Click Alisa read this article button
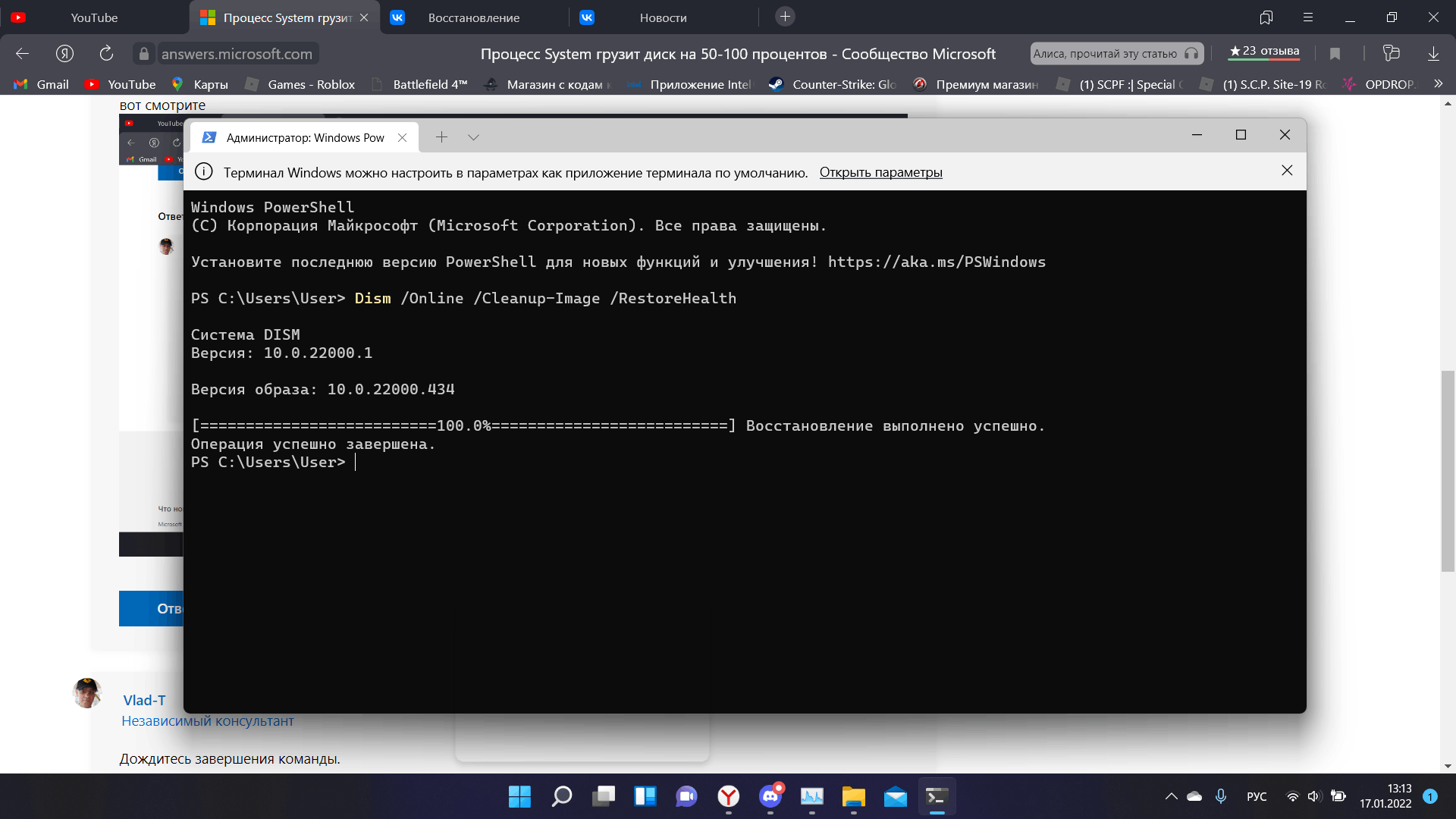The image size is (1456, 819). click(x=1116, y=53)
